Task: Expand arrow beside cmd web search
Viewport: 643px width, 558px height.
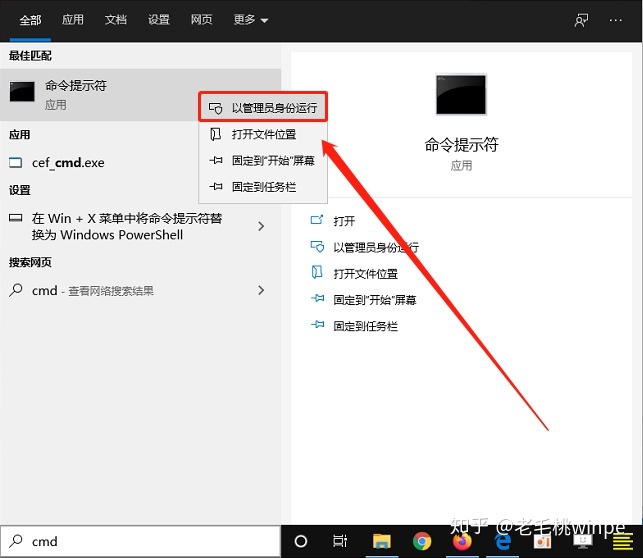Action: pos(261,290)
